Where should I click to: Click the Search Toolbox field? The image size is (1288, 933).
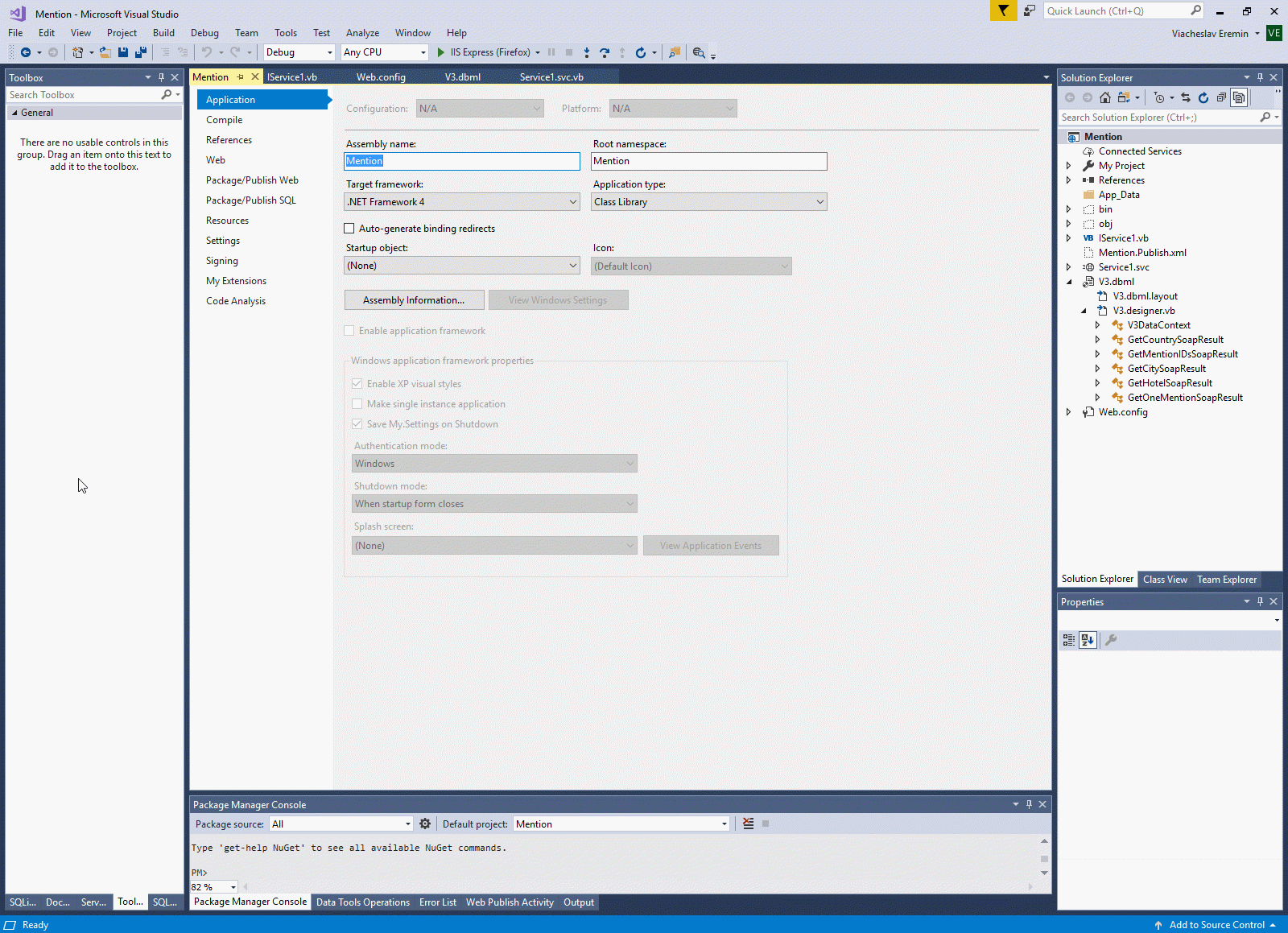pyautogui.click(x=84, y=95)
